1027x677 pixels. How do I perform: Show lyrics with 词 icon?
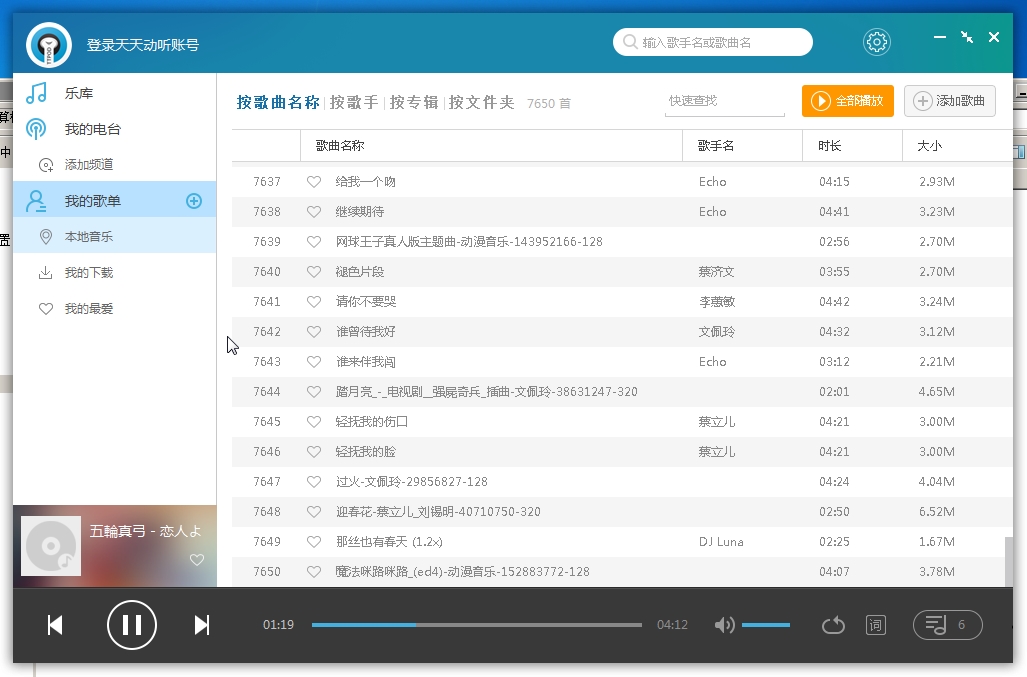coord(876,625)
